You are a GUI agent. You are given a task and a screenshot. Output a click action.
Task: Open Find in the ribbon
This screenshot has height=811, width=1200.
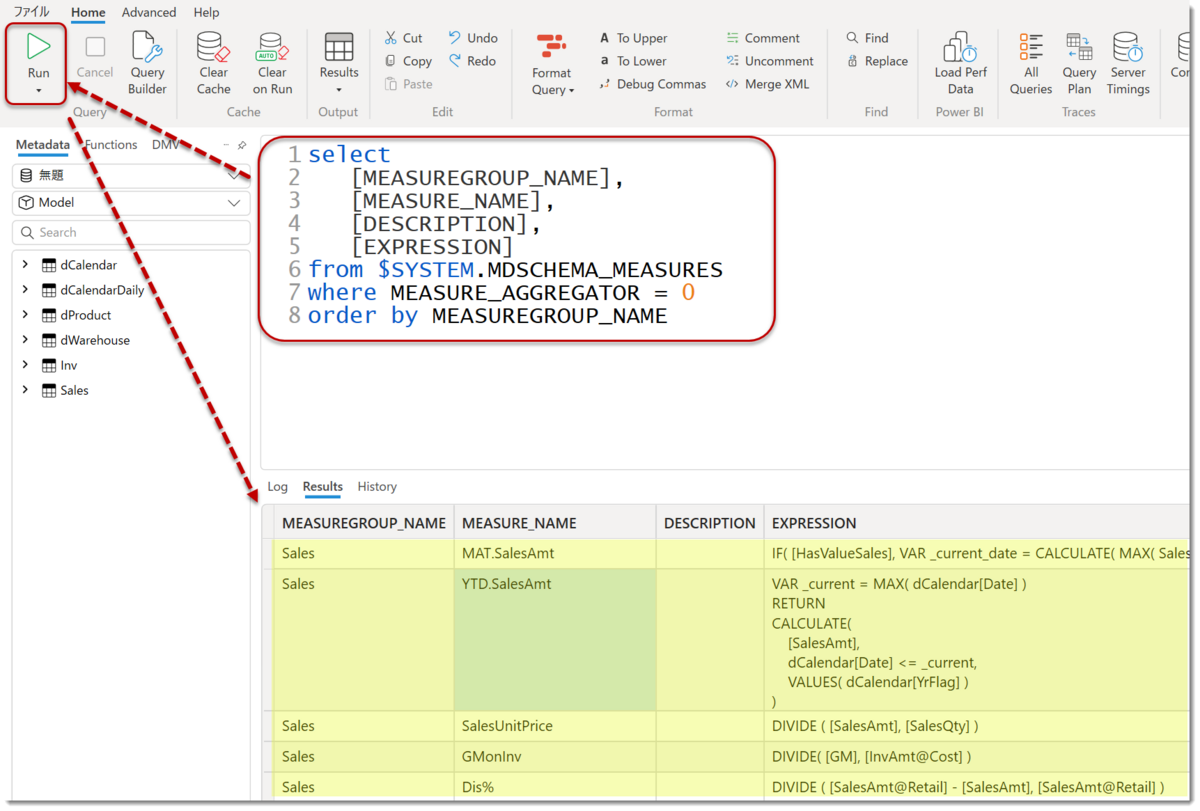(x=867, y=38)
